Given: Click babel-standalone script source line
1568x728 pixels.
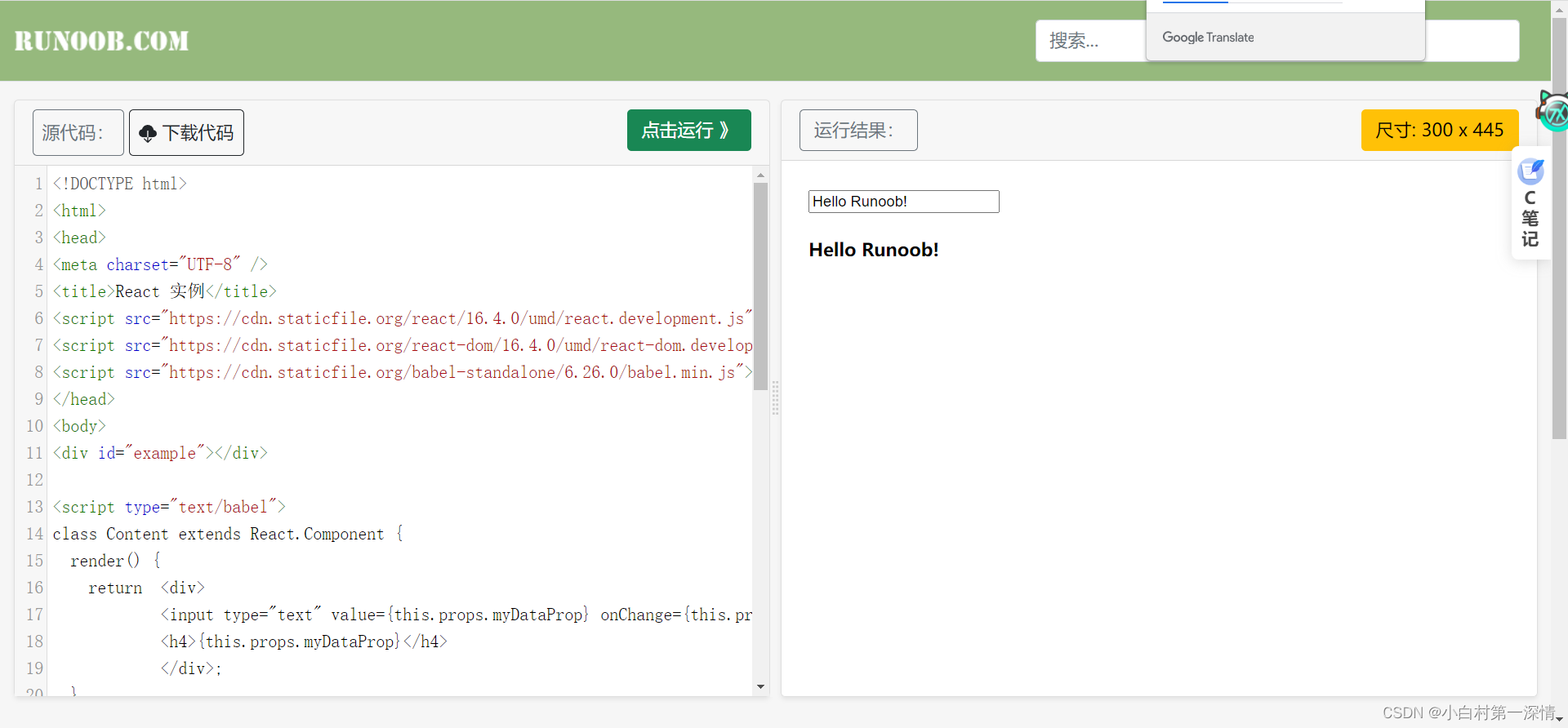Looking at the screenshot, I should tap(403, 372).
